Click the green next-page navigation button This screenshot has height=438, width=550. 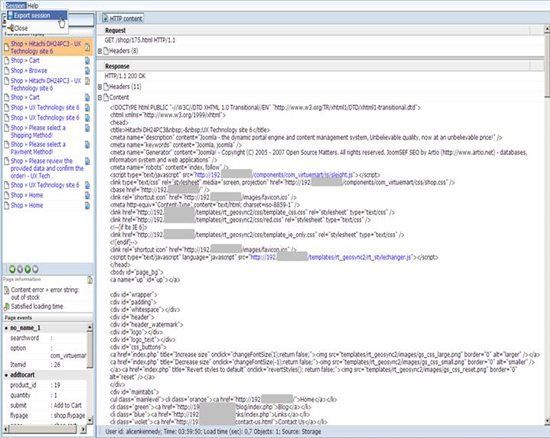pos(27,269)
